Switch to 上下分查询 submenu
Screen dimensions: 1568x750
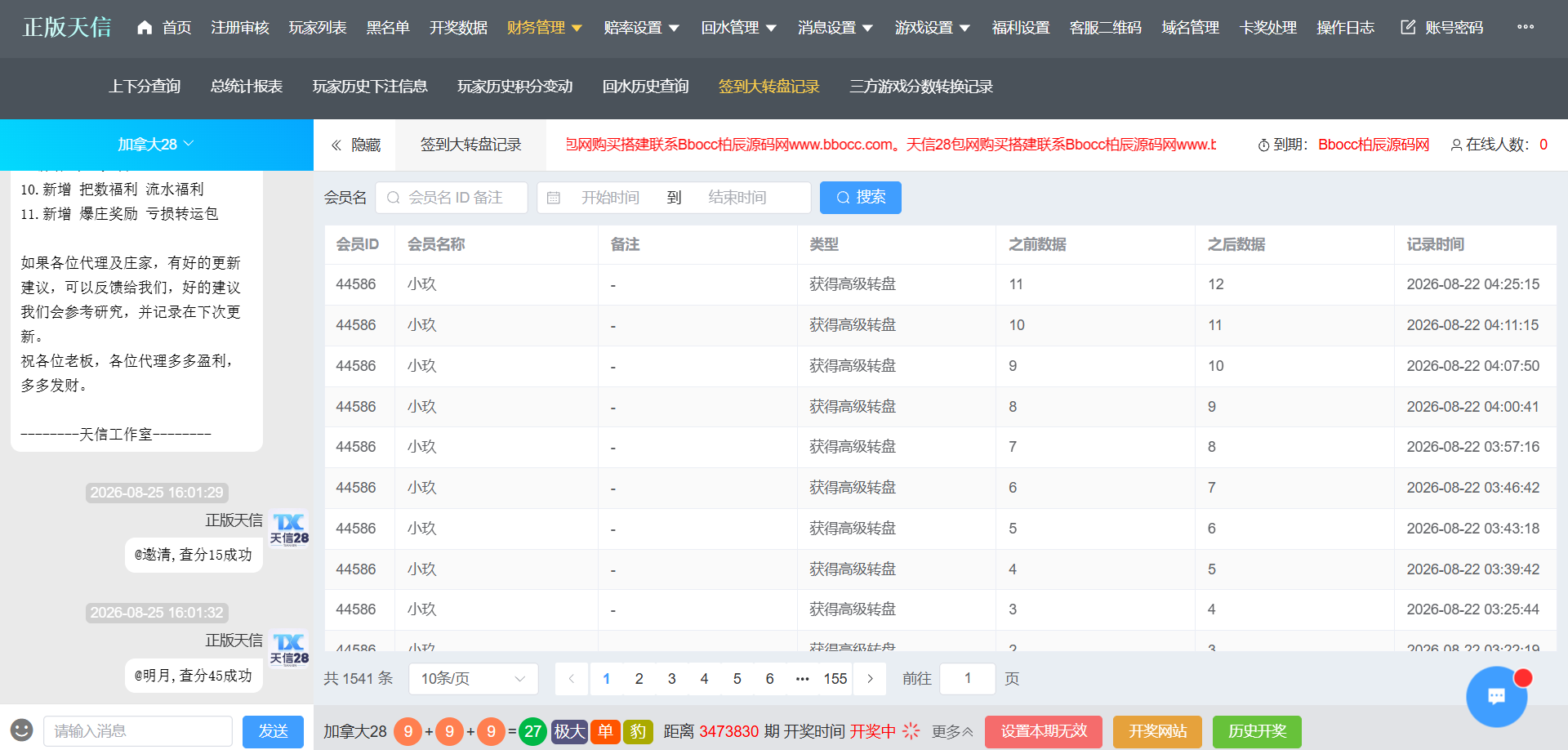(x=145, y=87)
